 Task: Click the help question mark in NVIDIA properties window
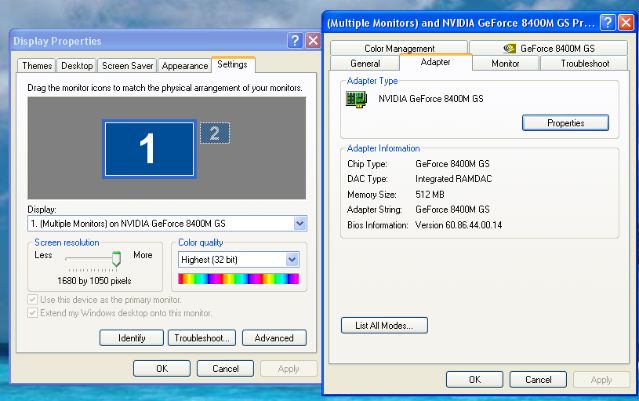click(x=608, y=22)
